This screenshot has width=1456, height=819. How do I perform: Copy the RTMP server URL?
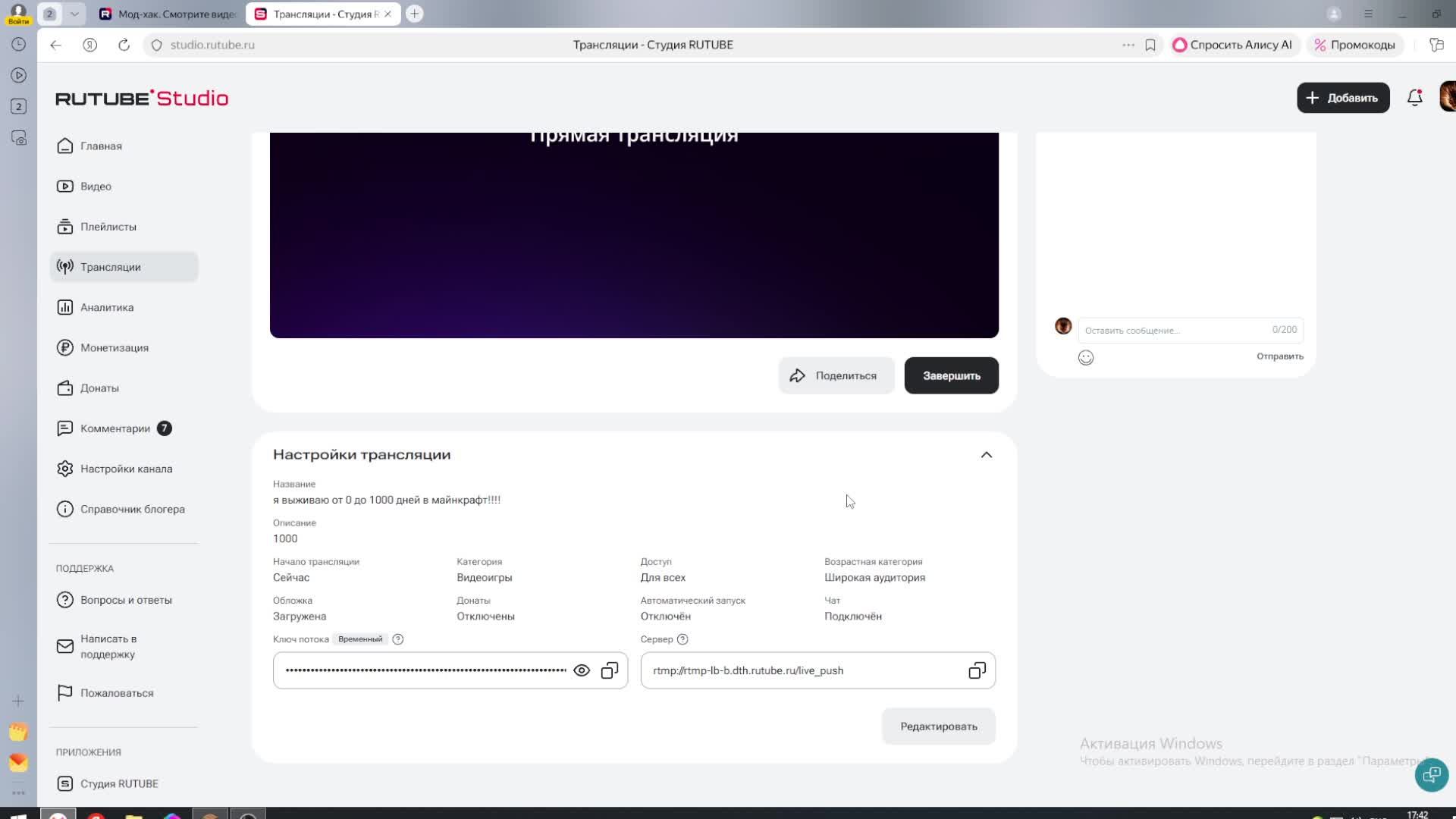(x=977, y=670)
